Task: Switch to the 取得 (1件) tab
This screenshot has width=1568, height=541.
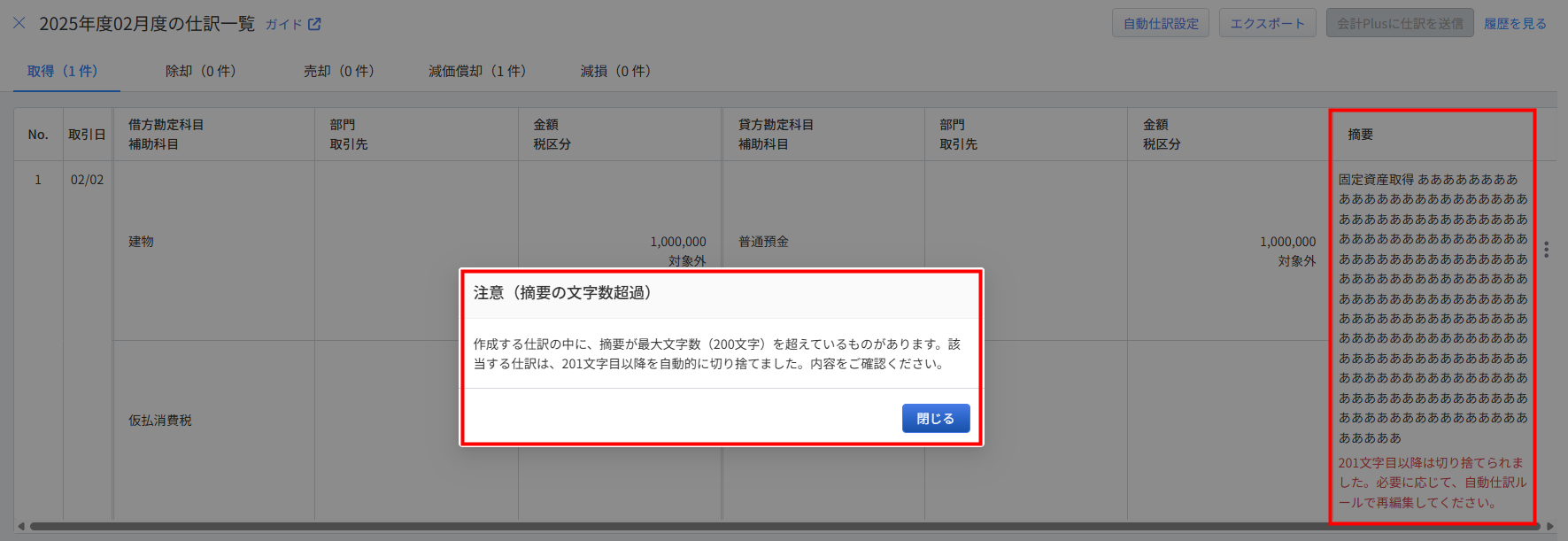Action: pyautogui.click(x=63, y=71)
